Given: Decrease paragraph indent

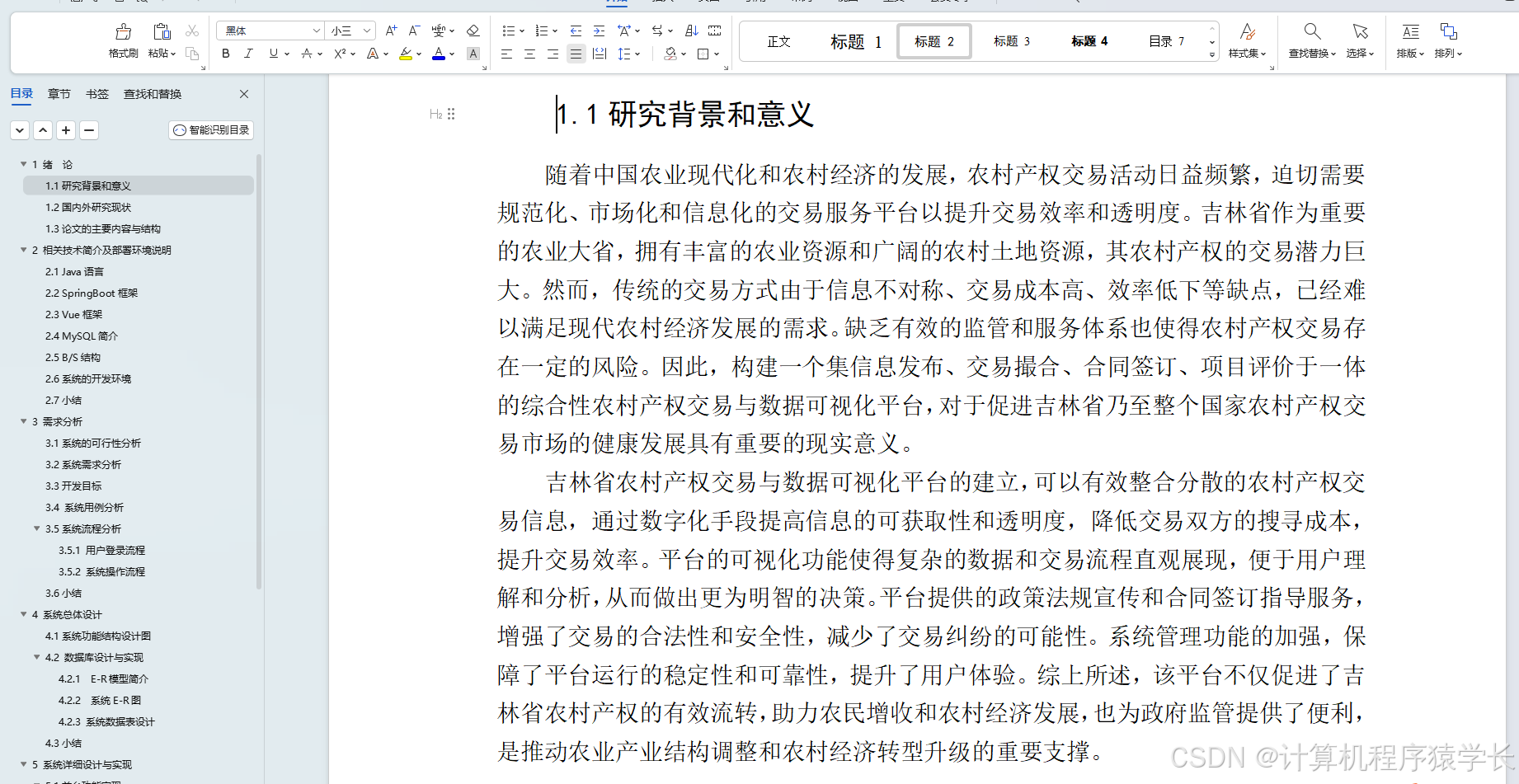Looking at the screenshot, I should tap(576, 31).
